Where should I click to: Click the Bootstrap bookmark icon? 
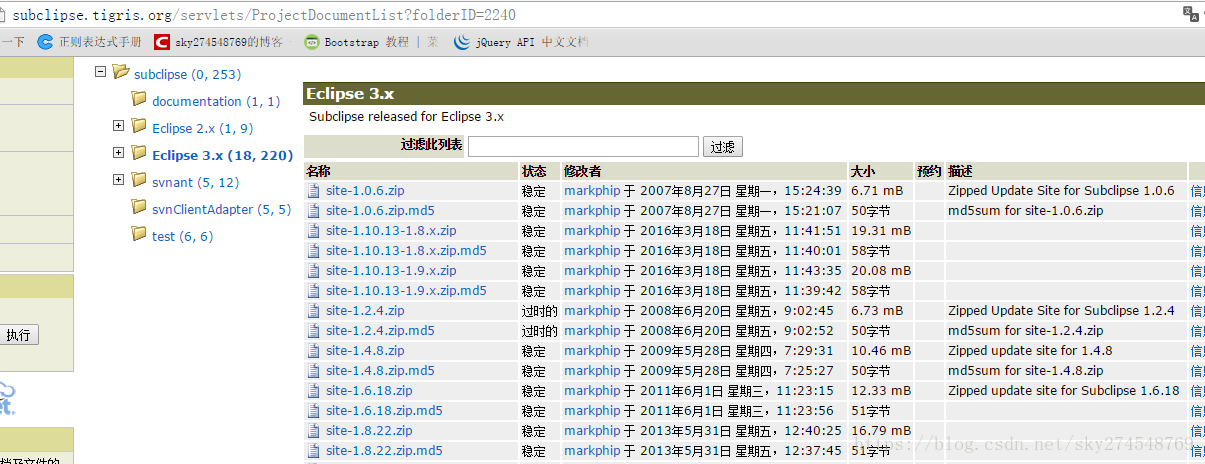312,42
